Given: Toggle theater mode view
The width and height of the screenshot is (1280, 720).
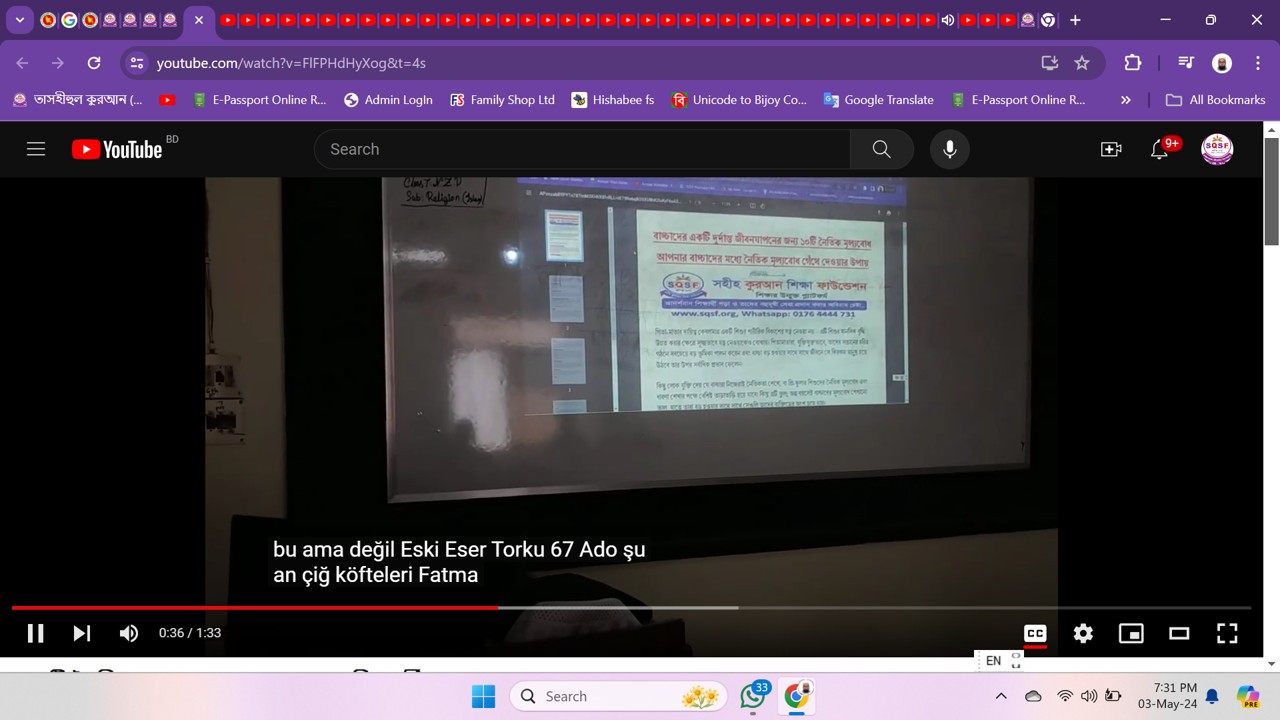Looking at the screenshot, I should (x=1179, y=633).
